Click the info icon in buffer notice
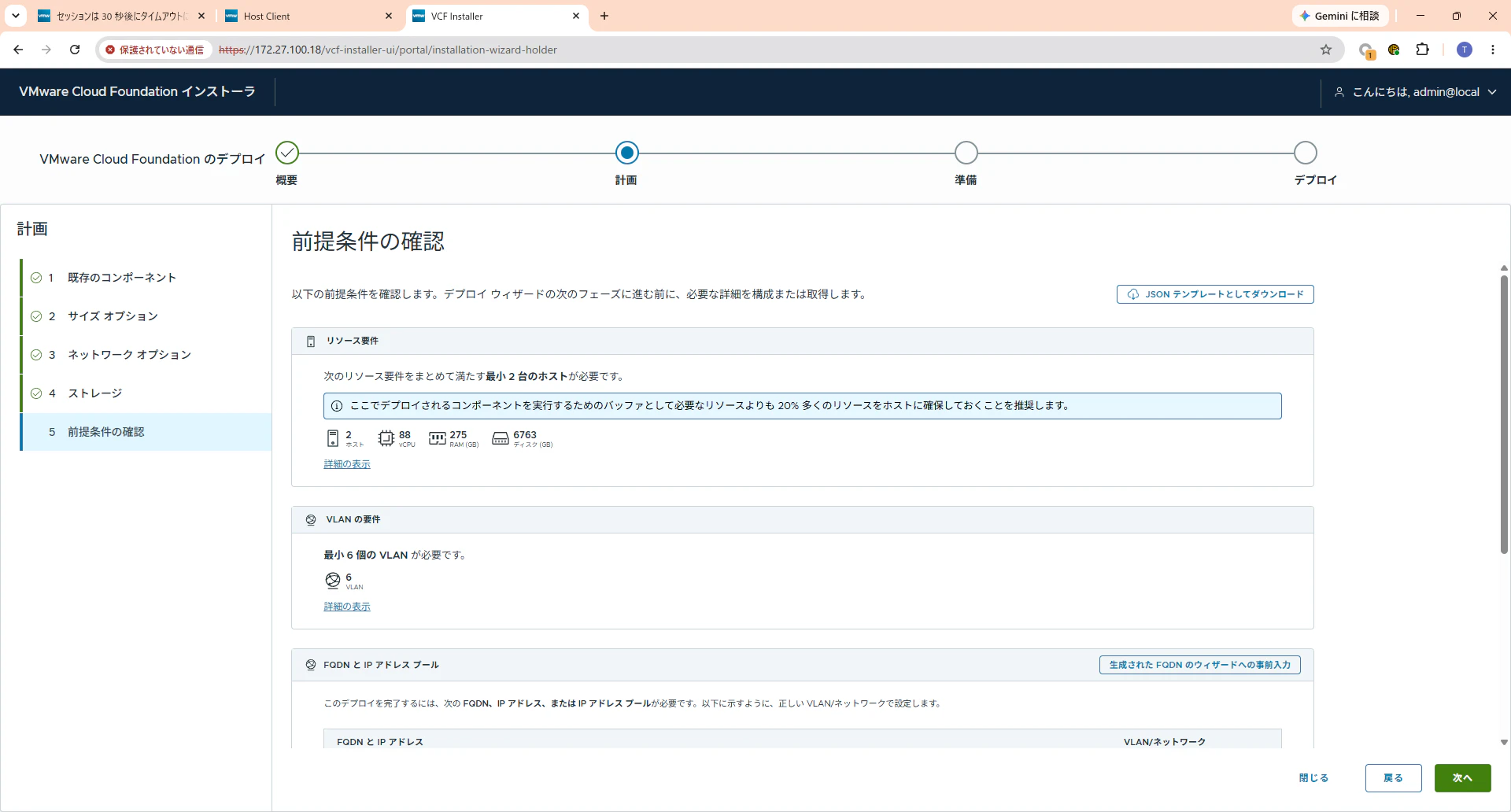This screenshot has height=812, width=1511. click(337, 406)
